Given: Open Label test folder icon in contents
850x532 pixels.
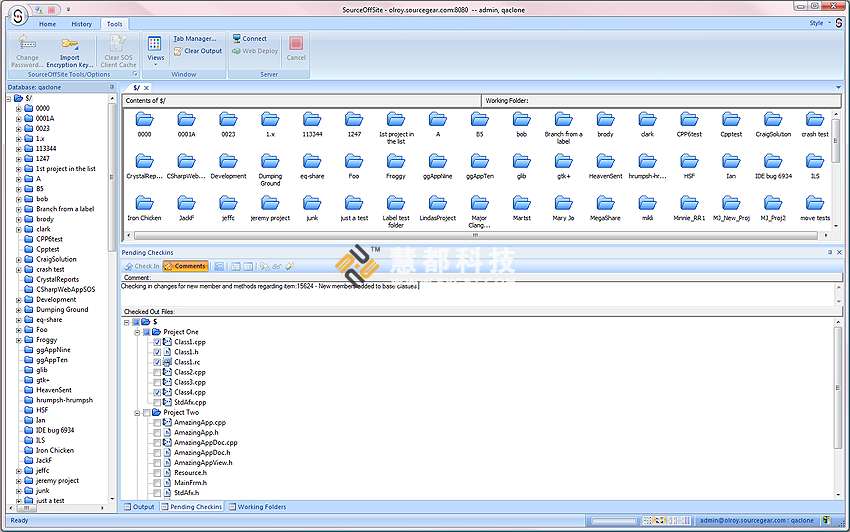Looking at the screenshot, I should click(x=396, y=203).
